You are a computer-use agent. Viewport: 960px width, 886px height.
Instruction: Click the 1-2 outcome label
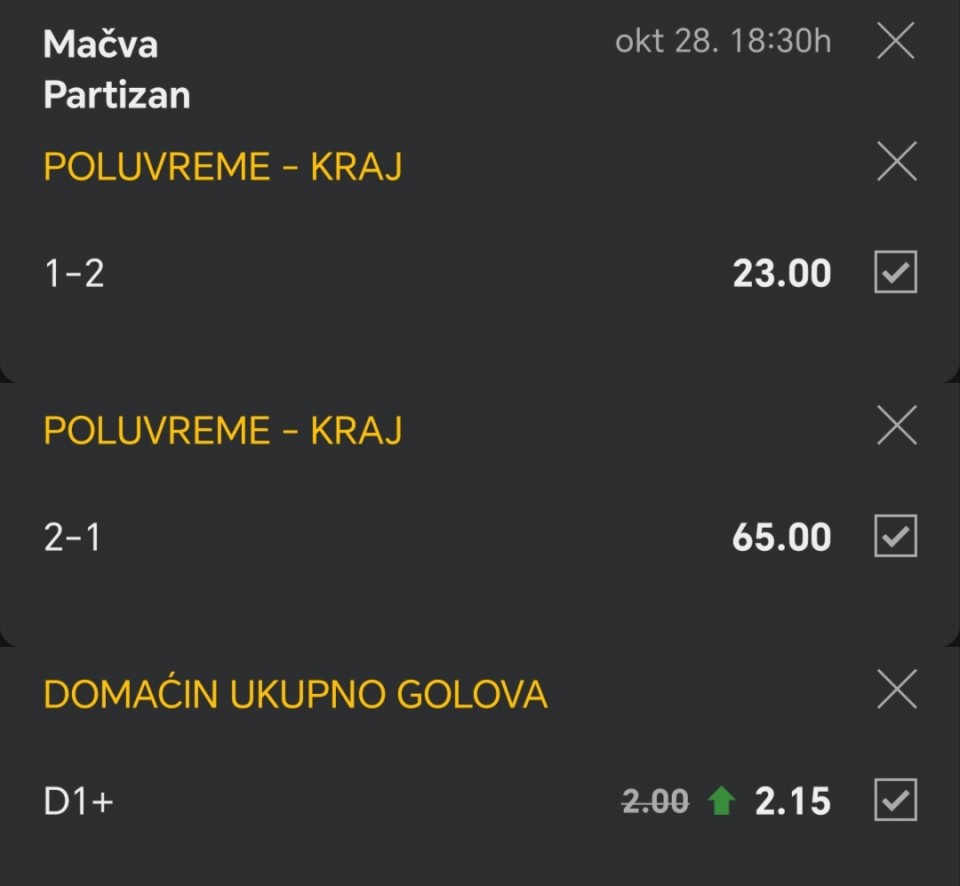tap(74, 273)
